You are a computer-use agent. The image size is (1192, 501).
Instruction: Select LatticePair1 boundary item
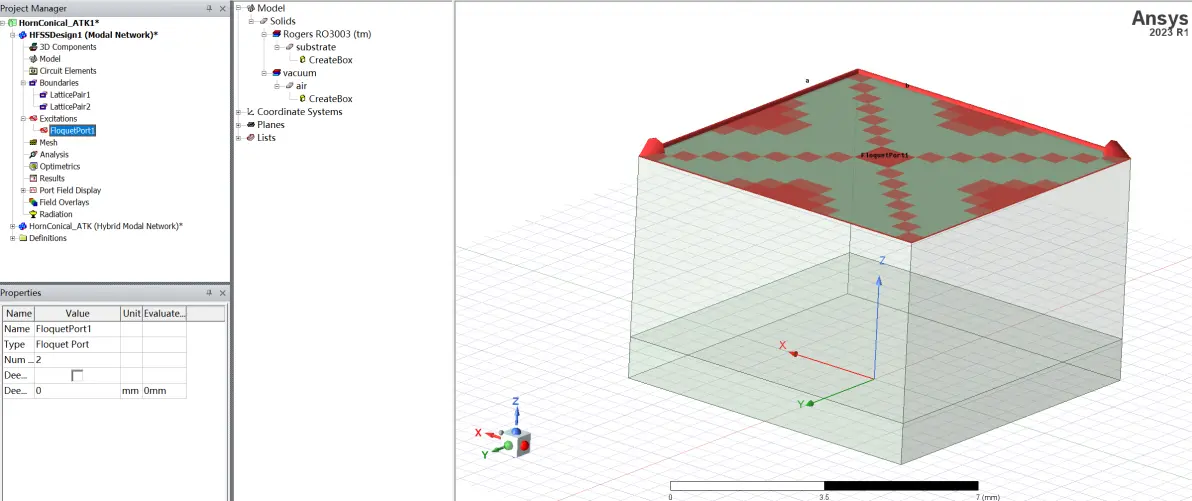point(70,95)
